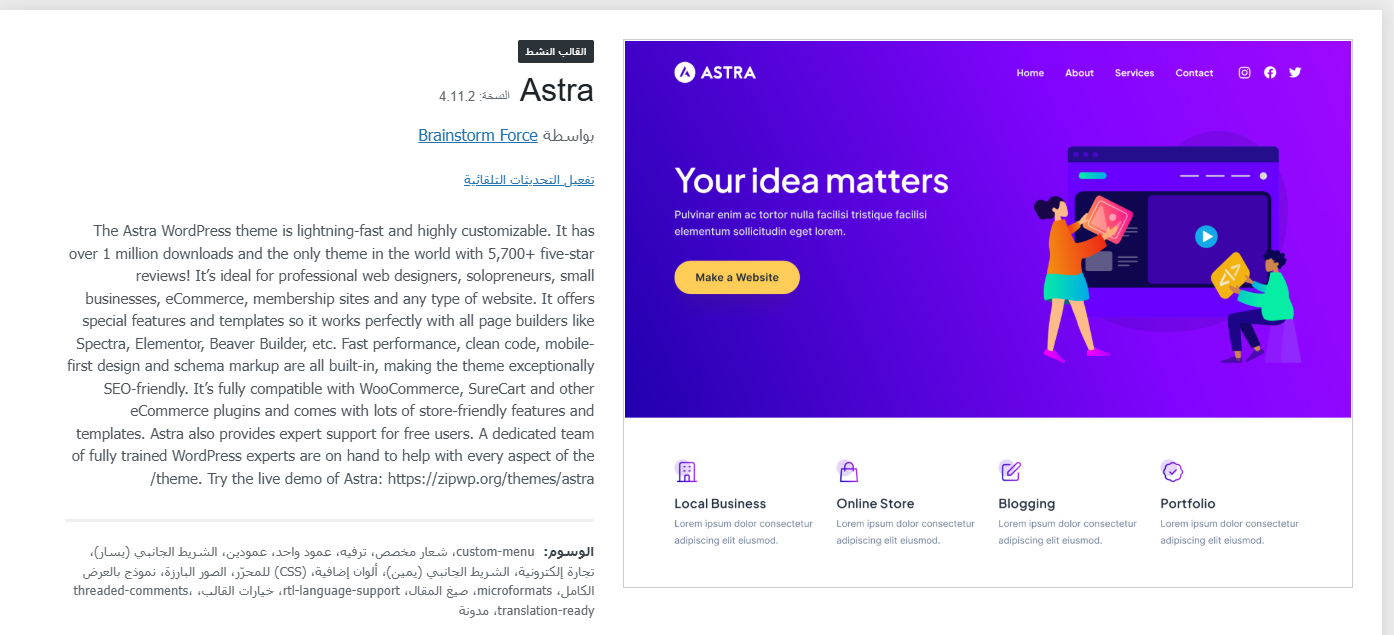Click the video play icon in illustration

[1207, 237]
